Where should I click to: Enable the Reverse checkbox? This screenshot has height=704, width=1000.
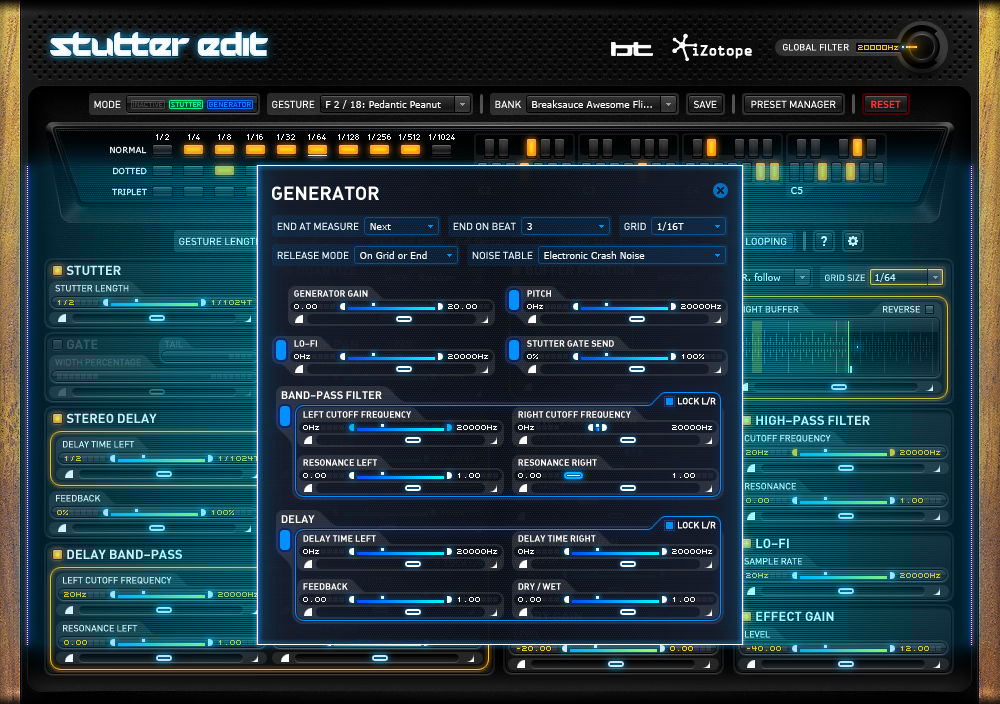[929, 310]
